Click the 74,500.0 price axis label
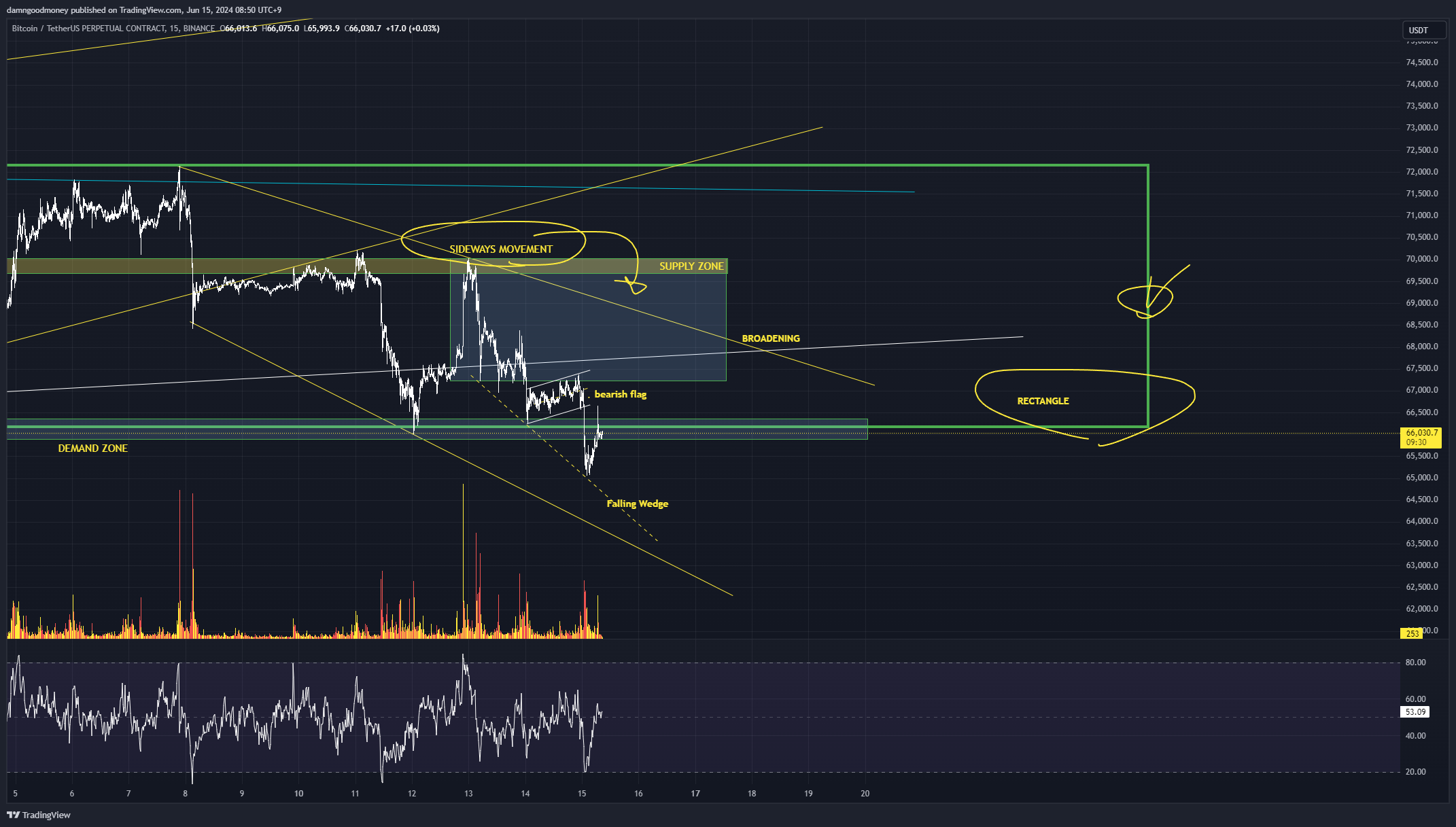This screenshot has width=1456, height=827. pos(1422,63)
